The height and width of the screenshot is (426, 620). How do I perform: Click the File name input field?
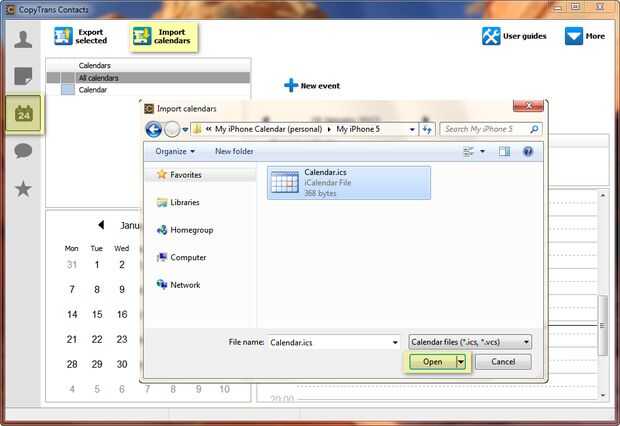click(x=330, y=342)
